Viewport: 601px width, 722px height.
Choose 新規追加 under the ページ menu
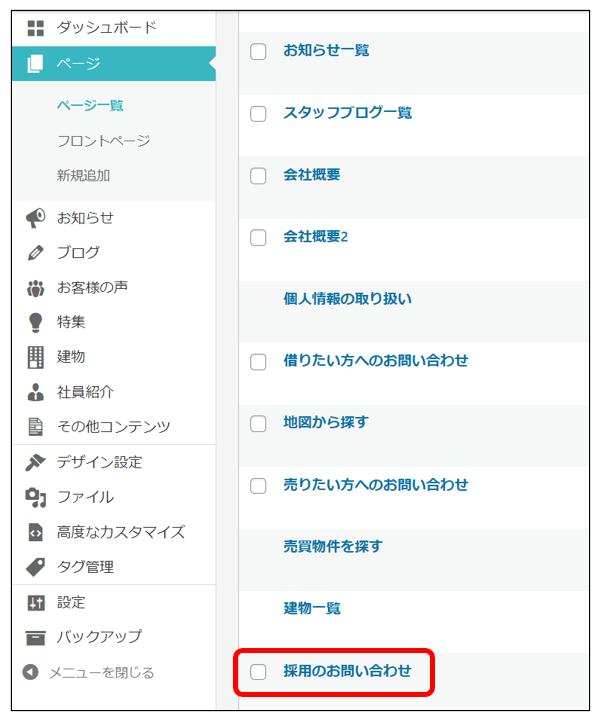[83, 176]
